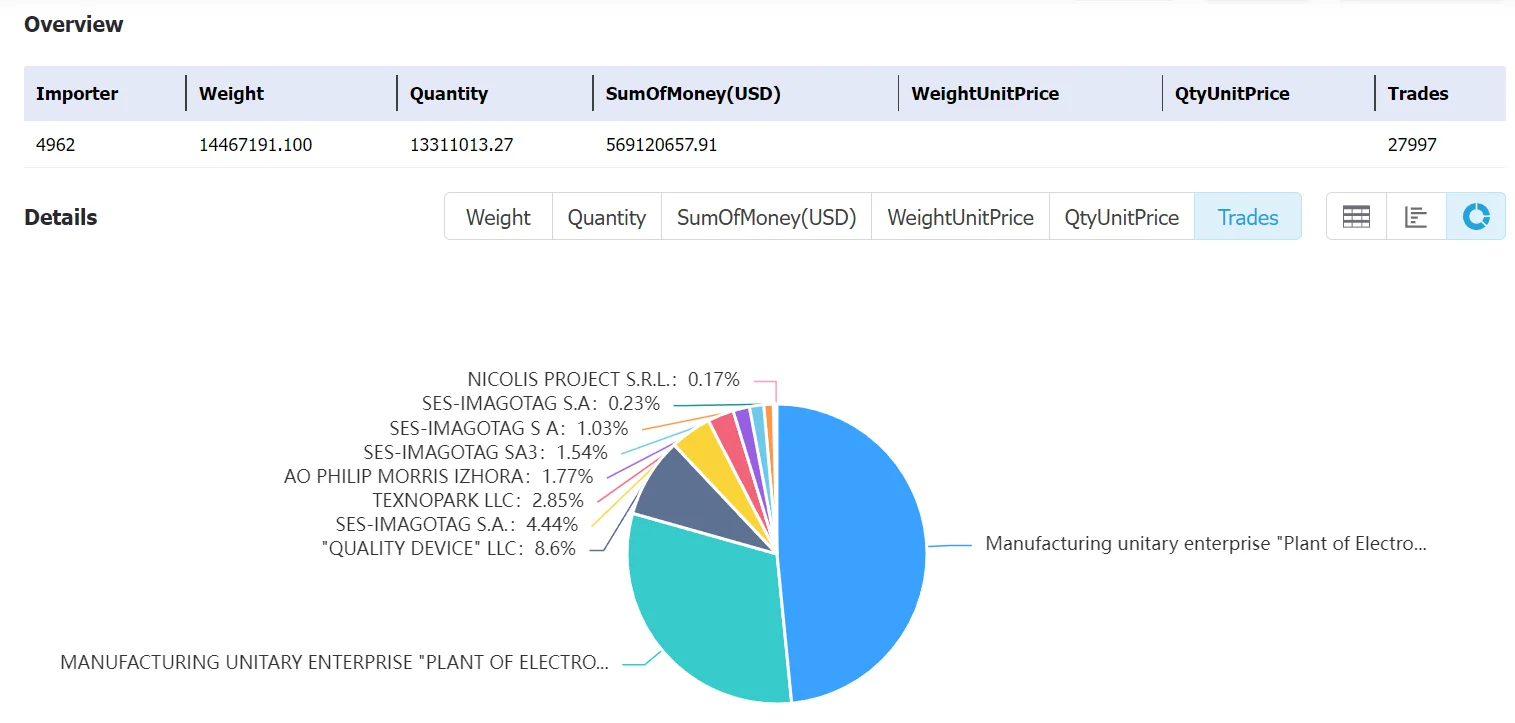Click the TEXNOPARK LLC label

tap(478, 500)
